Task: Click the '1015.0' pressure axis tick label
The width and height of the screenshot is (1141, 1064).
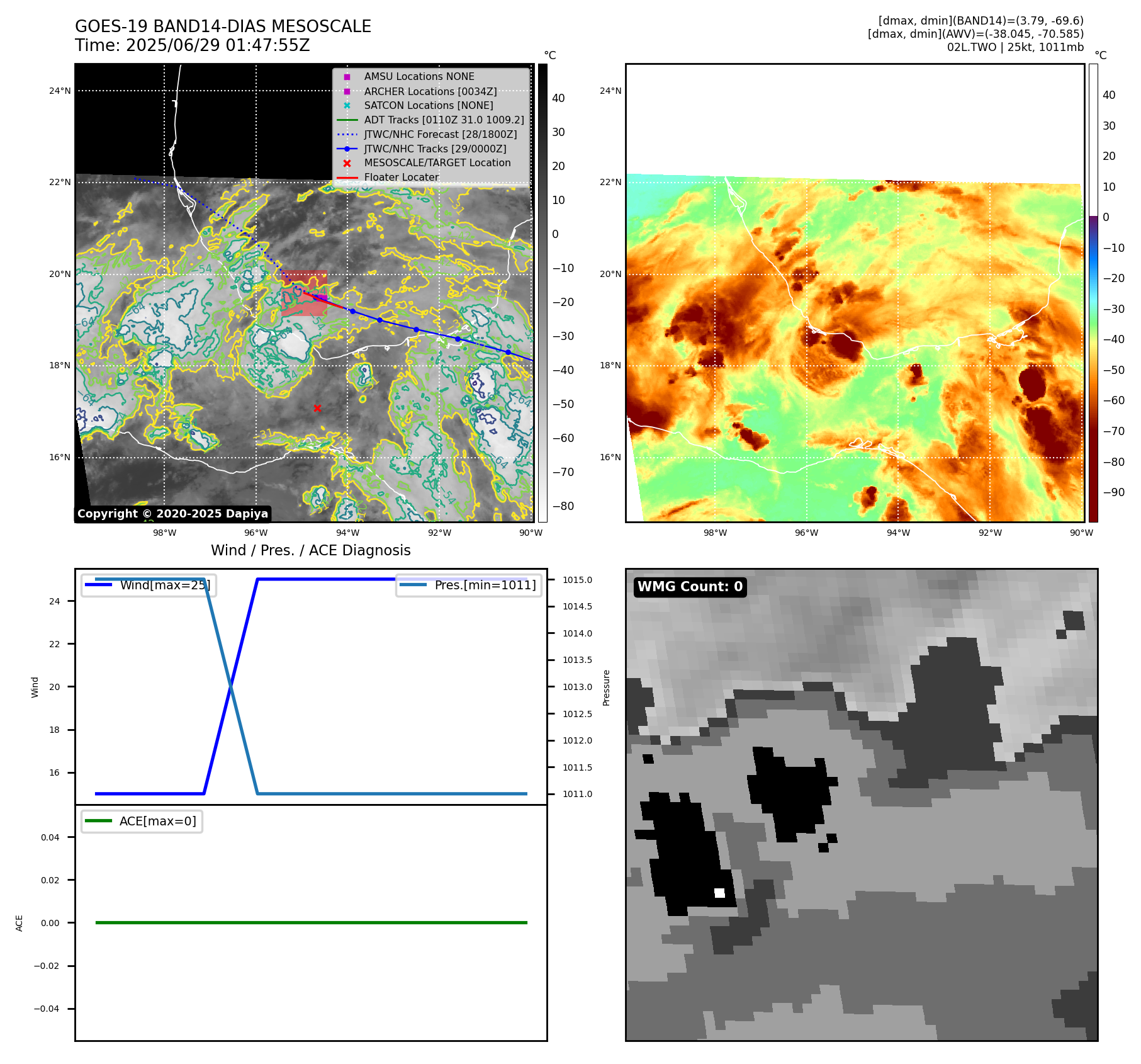Action: pos(577,580)
